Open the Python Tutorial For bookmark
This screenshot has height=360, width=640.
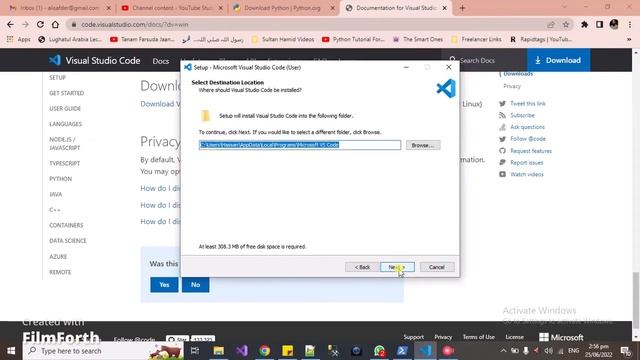pyautogui.click(x=353, y=39)
